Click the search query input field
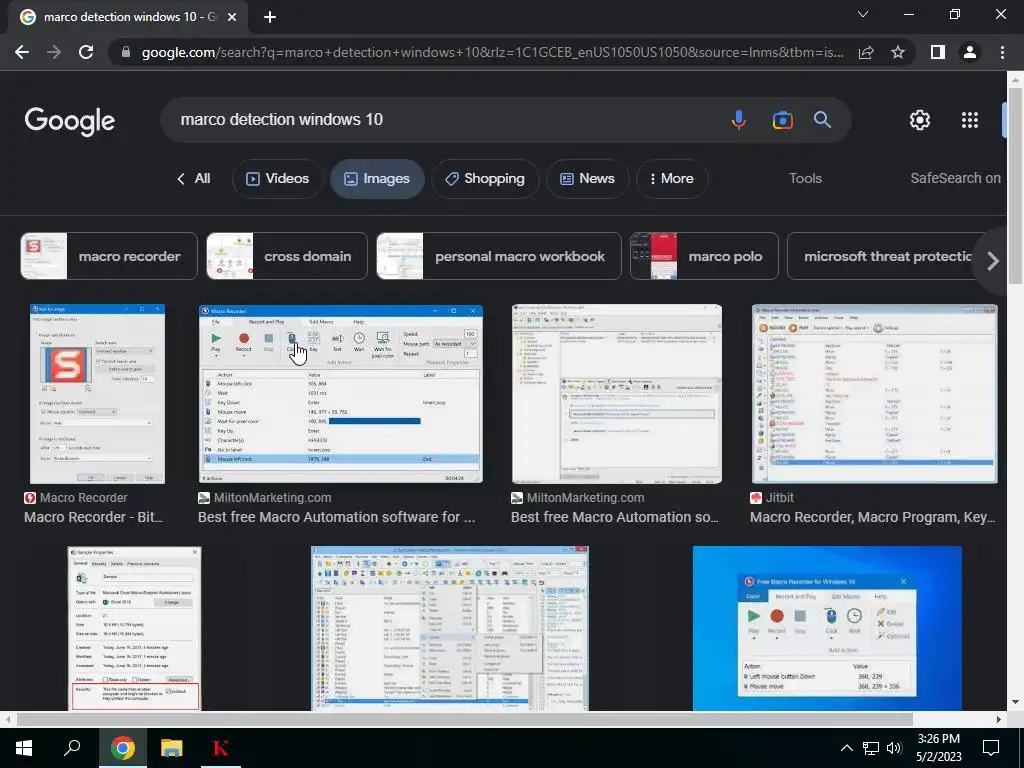 444,120
